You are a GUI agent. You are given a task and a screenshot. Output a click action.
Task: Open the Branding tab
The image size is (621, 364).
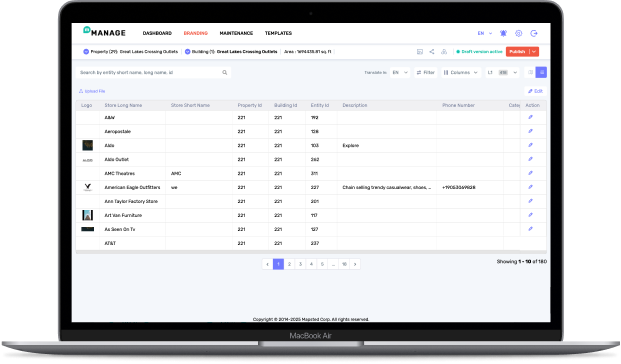click(x=196, y=33)
